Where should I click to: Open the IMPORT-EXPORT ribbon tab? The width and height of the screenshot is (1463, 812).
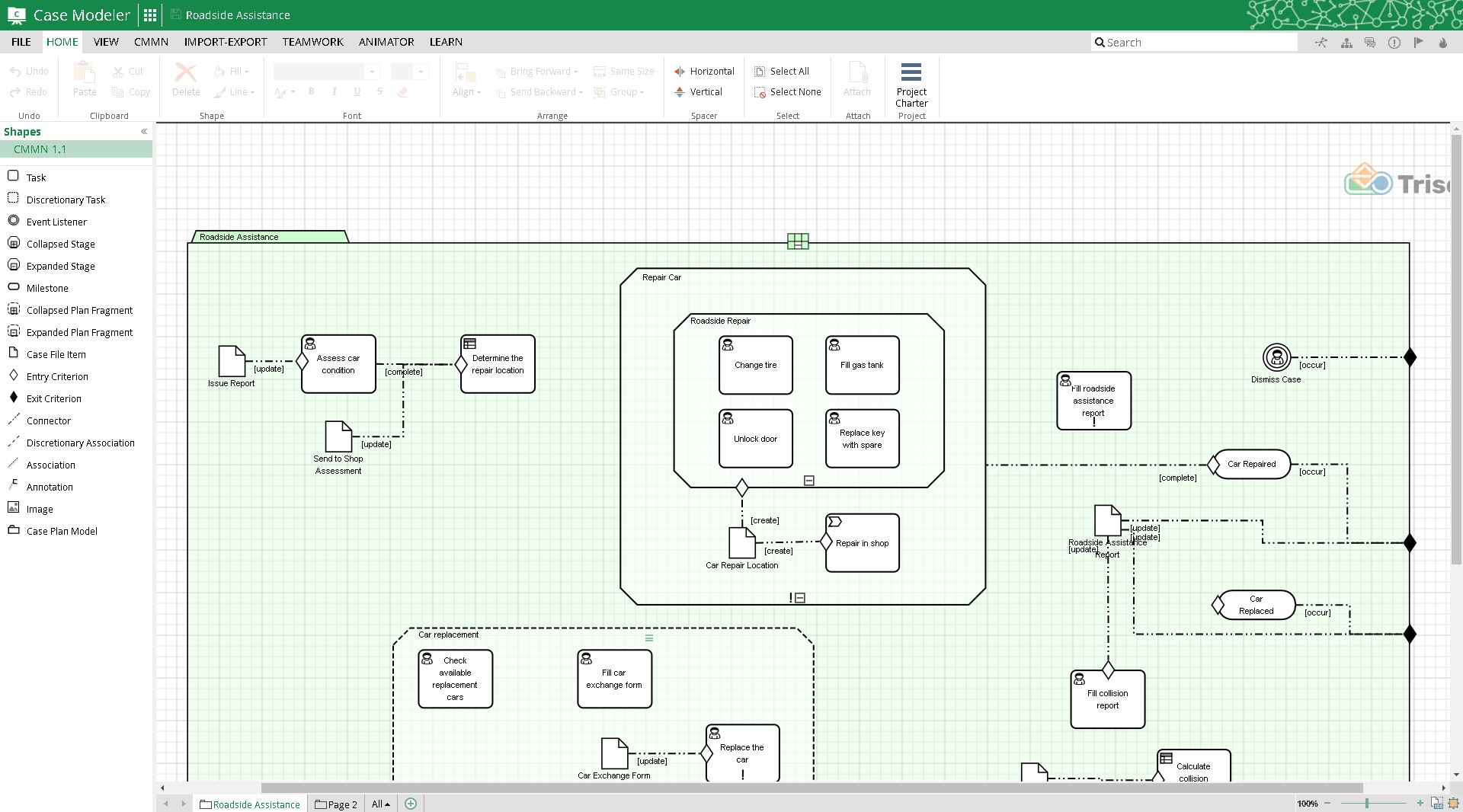coord(226,42)
